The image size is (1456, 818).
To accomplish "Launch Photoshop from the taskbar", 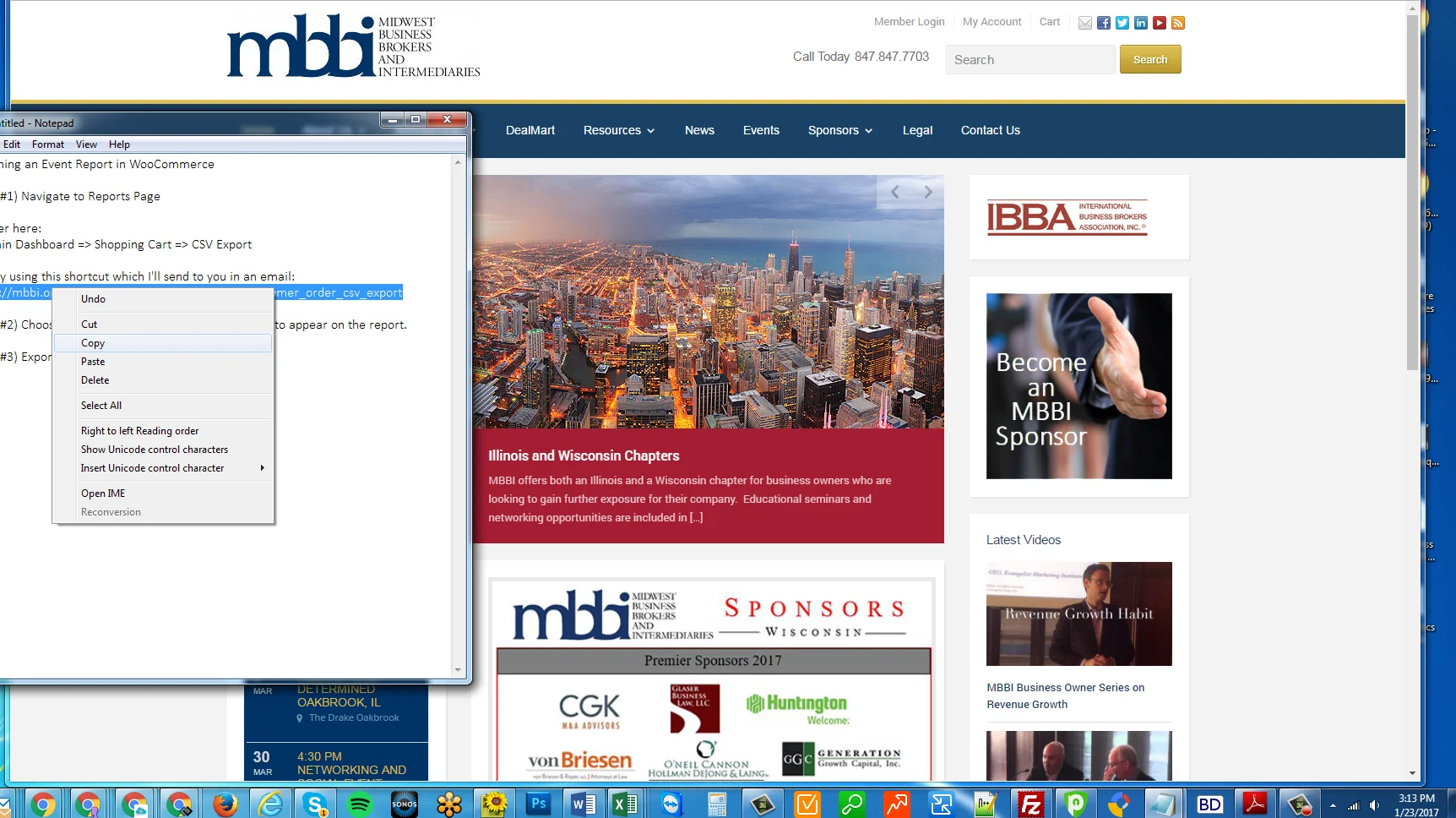I will [538, 804].
